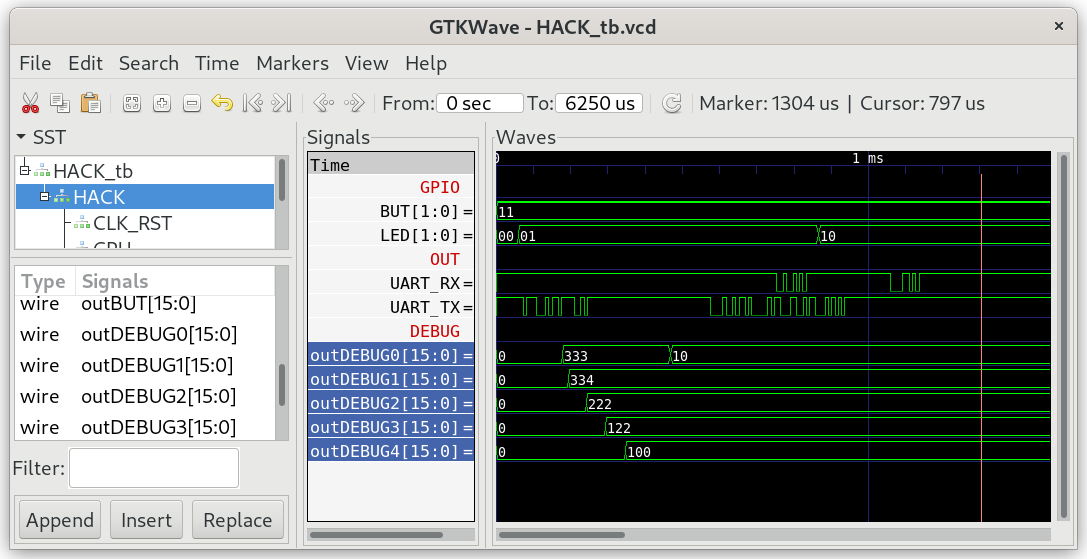Collapse the HACK tree node expander
Screen dimensions: 1087x559
tap(44, 197)
